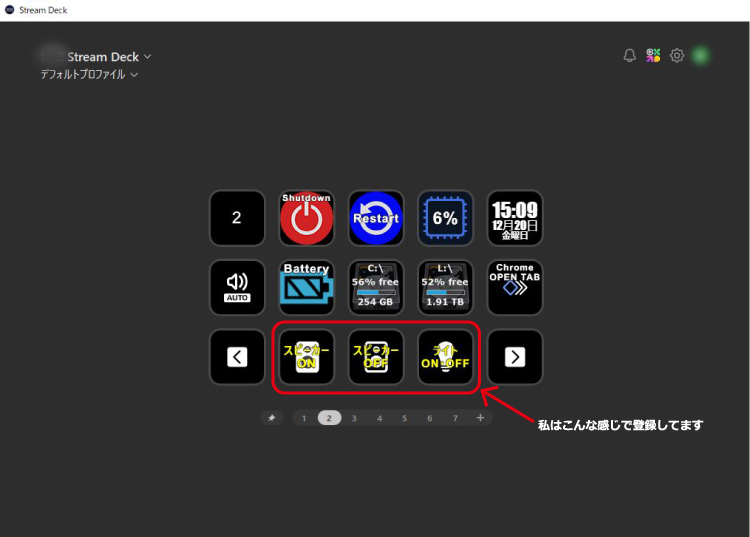Screen dimensions: 750x537
Task: Click the CPU usage 6% key
Action: pyautogui.click(x=445, y=218)
